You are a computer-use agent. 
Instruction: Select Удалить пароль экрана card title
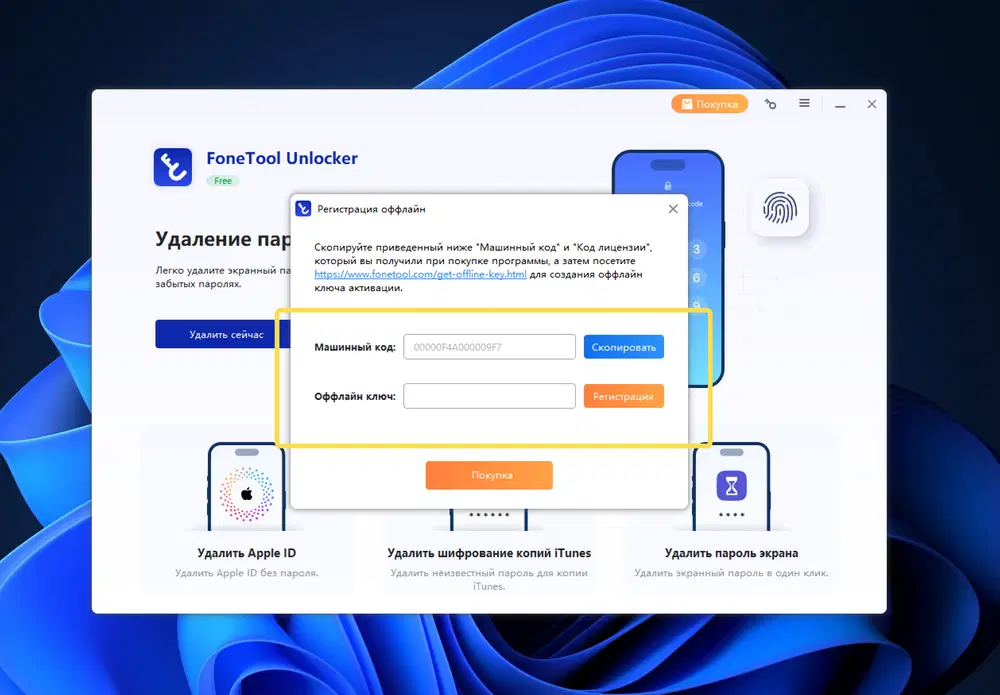click(732, 553)
